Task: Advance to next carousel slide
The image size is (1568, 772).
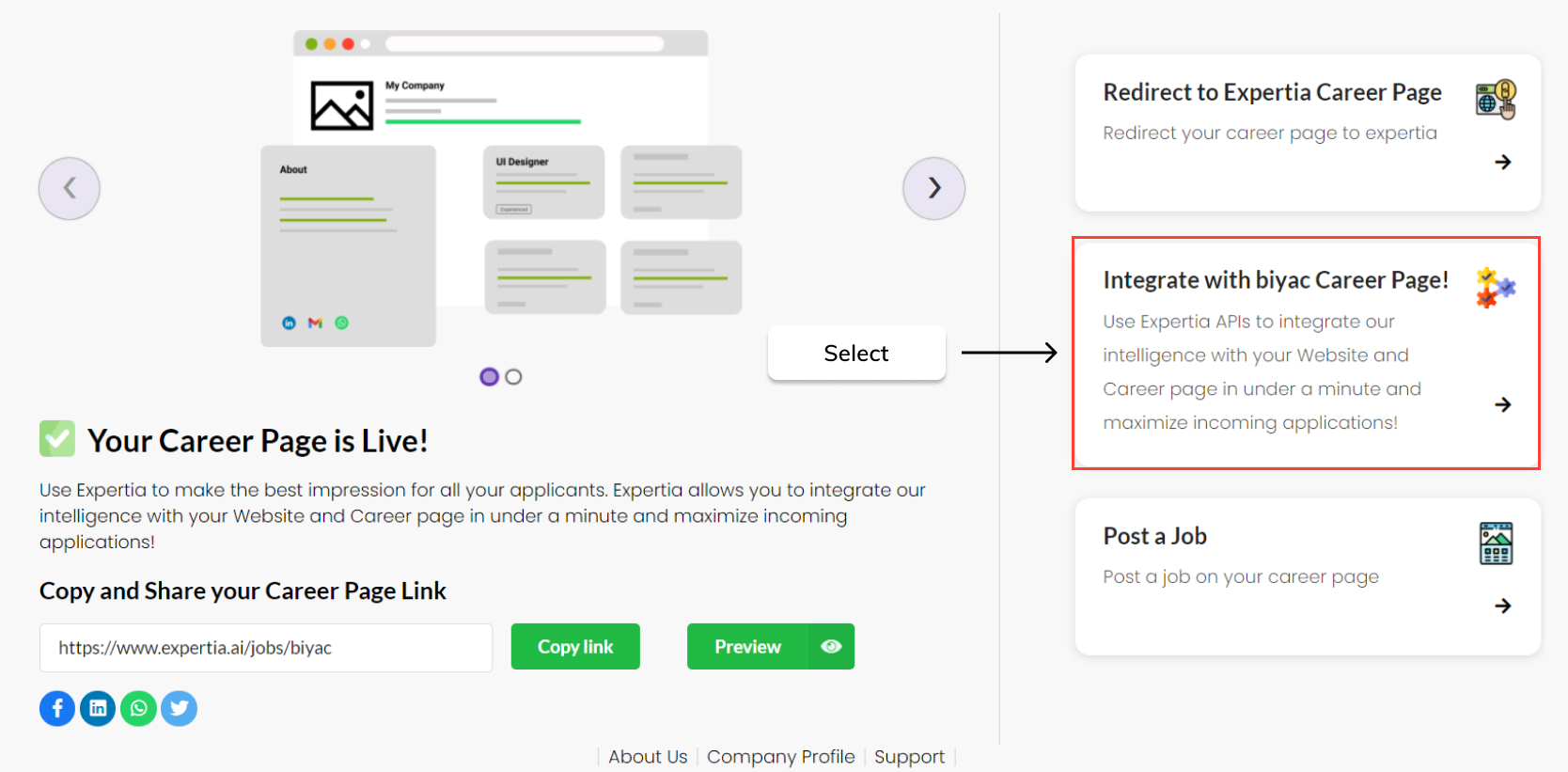Action: pyautogui.click(x=933, y=188)
